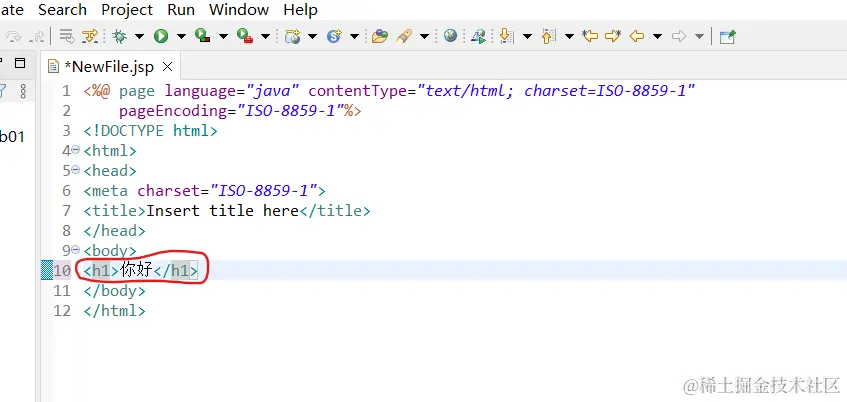The height and width of the screenshot is (402, 847).
Task: Go to Previous Annotation up arrow
Action: click(548, 36)
